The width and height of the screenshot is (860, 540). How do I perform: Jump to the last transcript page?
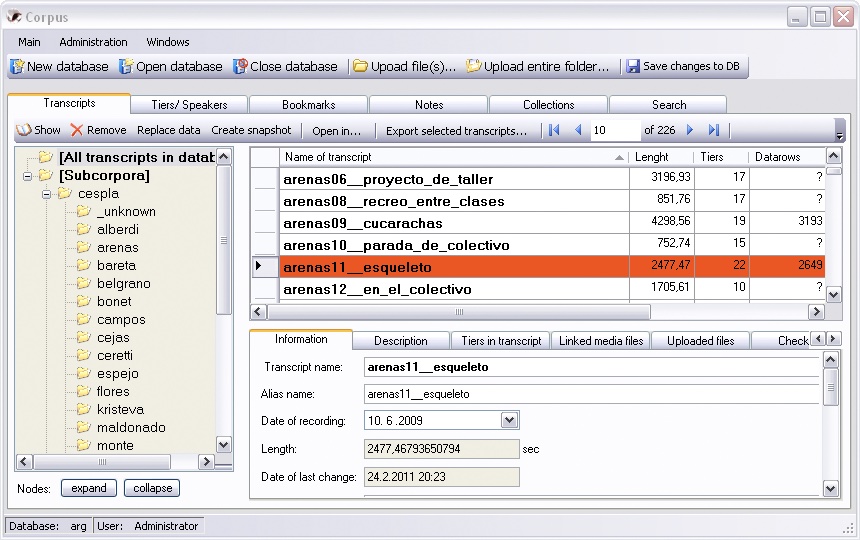[713, 130]
